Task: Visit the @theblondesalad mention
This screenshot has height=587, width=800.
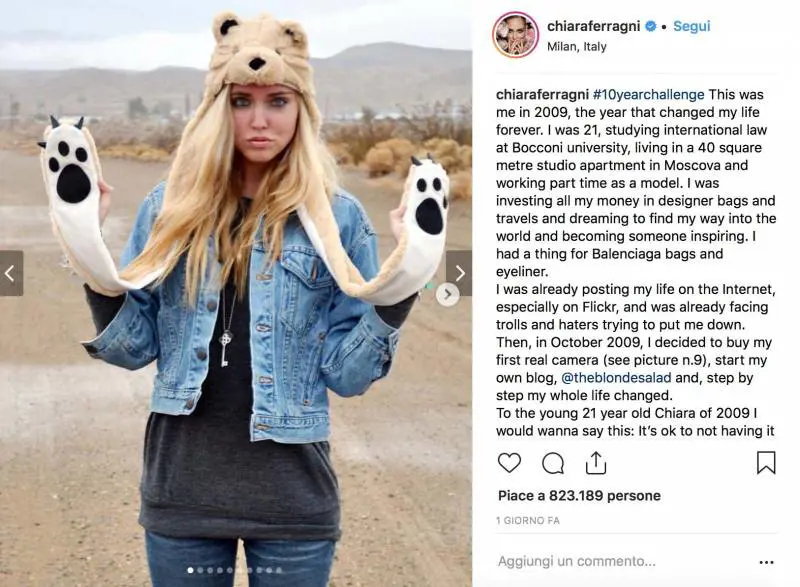Action: click(616, 377)
